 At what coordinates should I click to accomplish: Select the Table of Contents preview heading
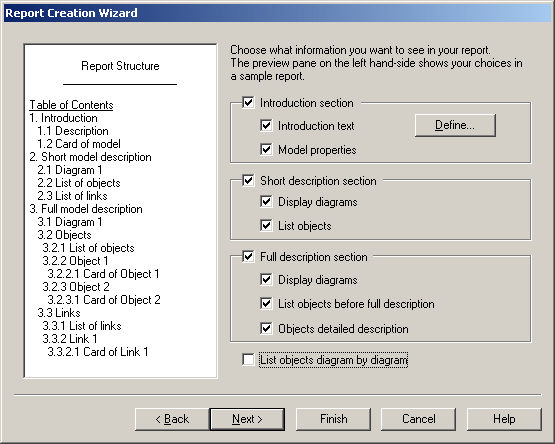tap(71, 105)
